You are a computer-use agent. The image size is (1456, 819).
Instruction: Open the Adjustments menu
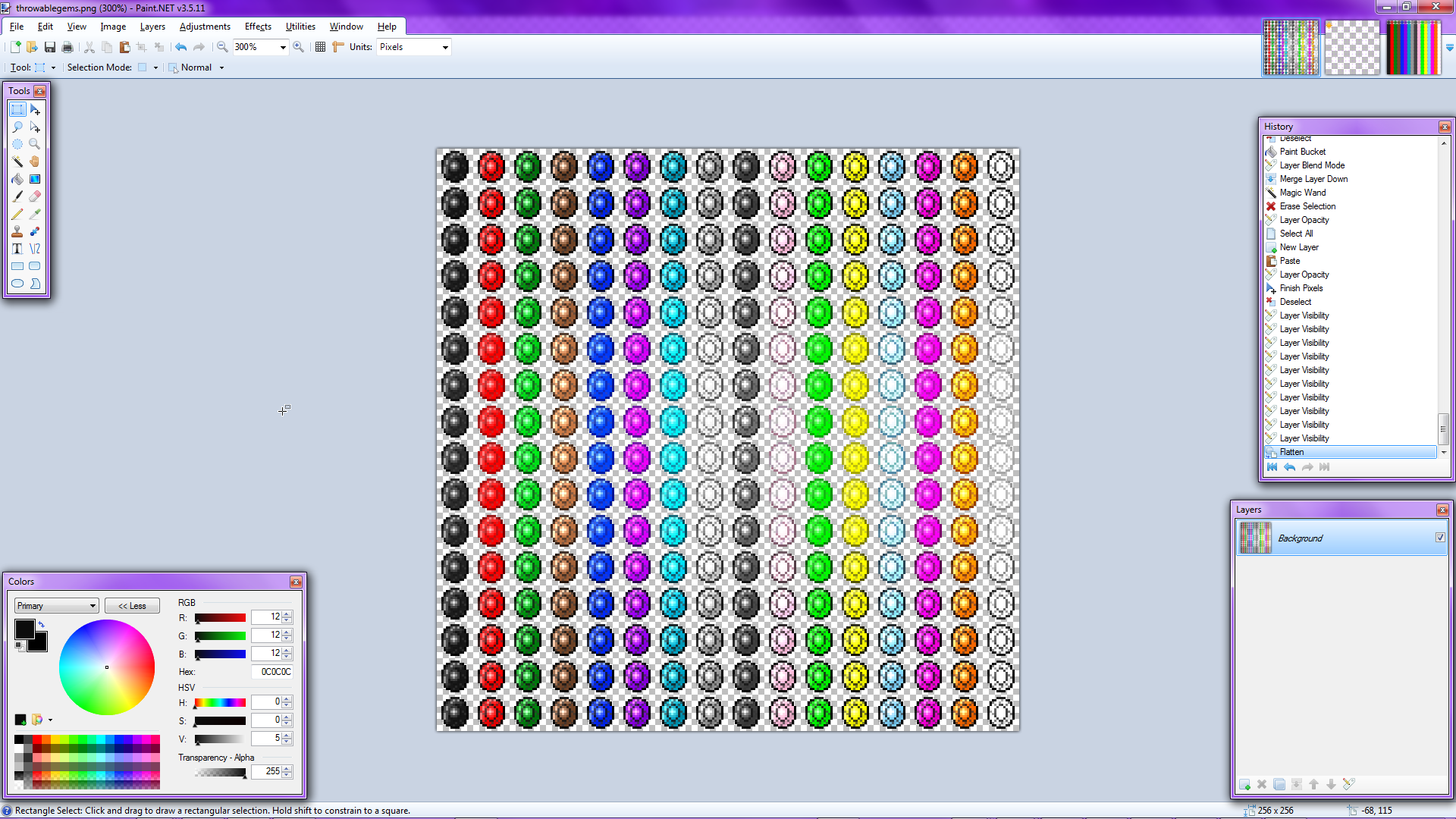(x=205, y=27)
